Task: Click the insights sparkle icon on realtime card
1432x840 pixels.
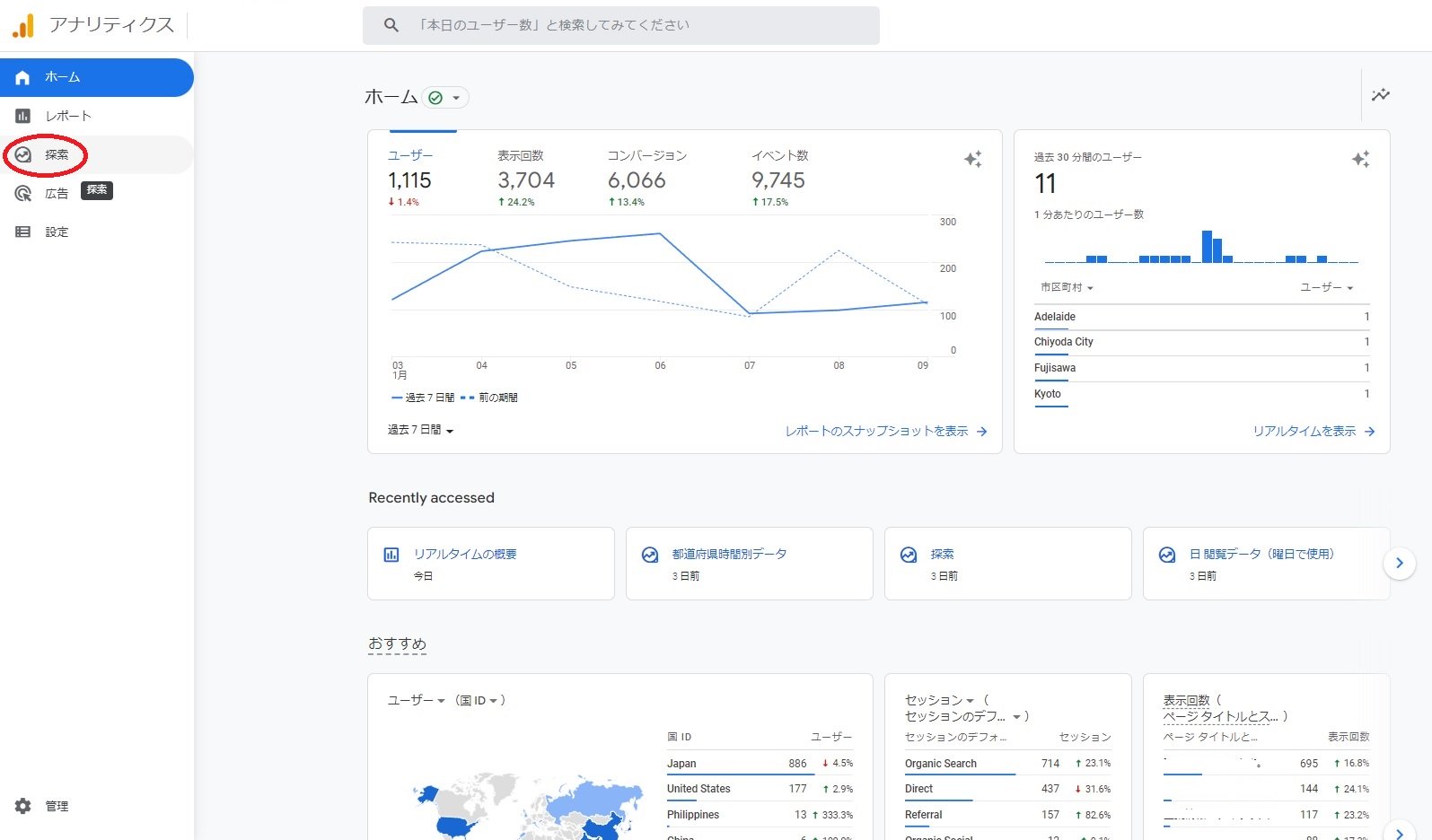Action: pos(1360,159)
